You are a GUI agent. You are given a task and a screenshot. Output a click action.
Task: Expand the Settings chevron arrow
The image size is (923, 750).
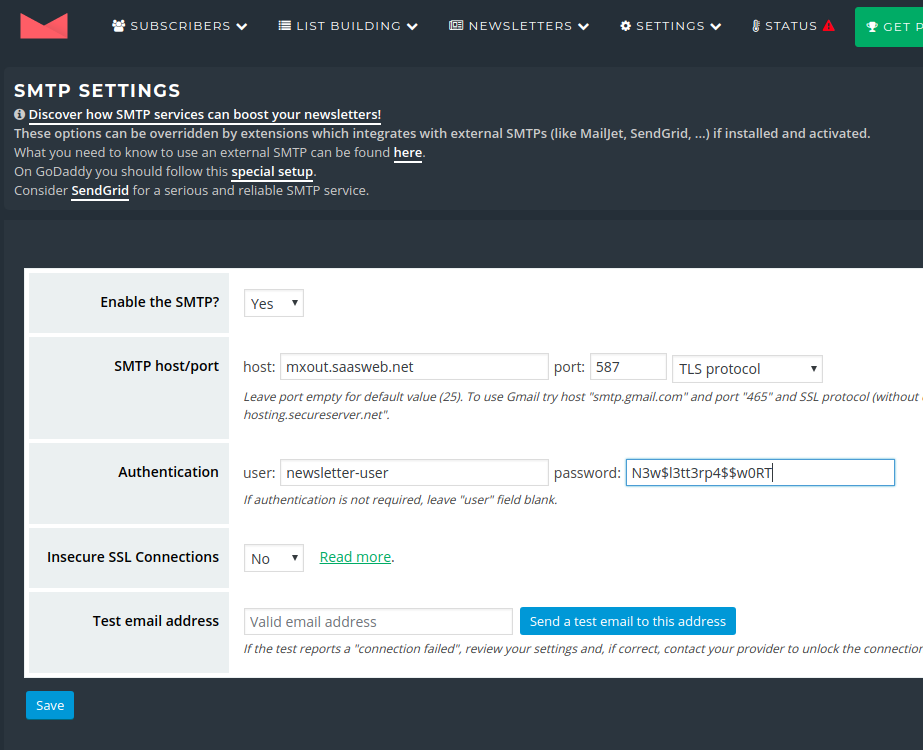716,26
